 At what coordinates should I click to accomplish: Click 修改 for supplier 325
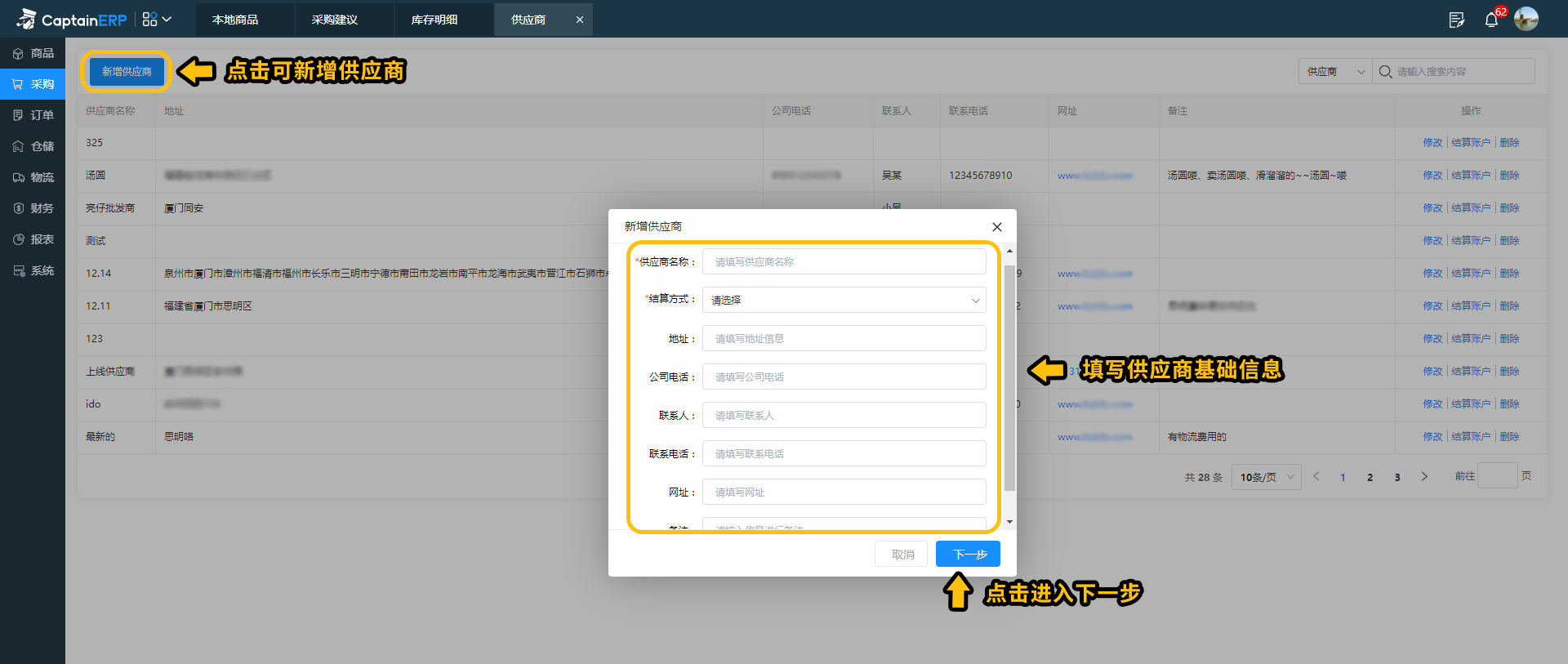(x=1432, y=143)
